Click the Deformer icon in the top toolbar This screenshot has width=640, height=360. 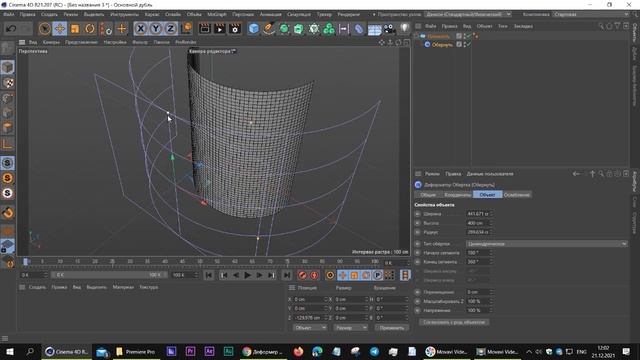click(359, 29)
